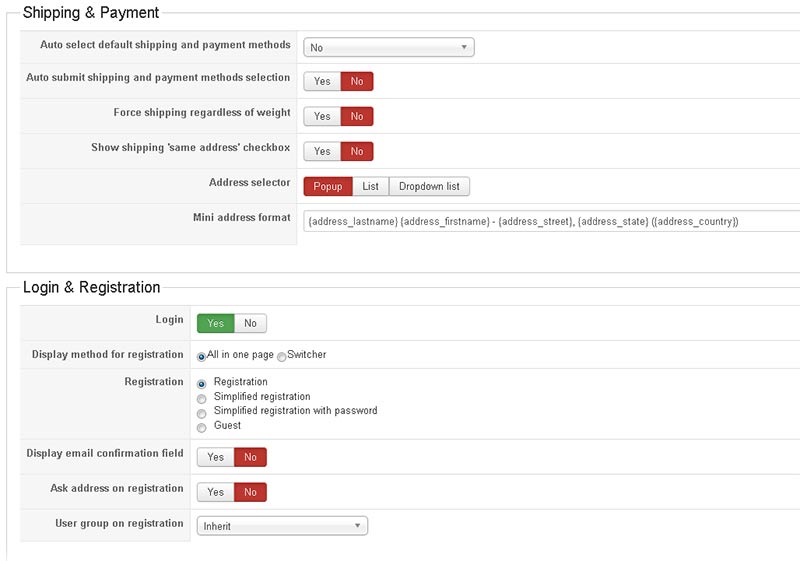Click No for force shipping regardless of weight
The width and height of the screenshot is (800, 561).
(357, 117)
